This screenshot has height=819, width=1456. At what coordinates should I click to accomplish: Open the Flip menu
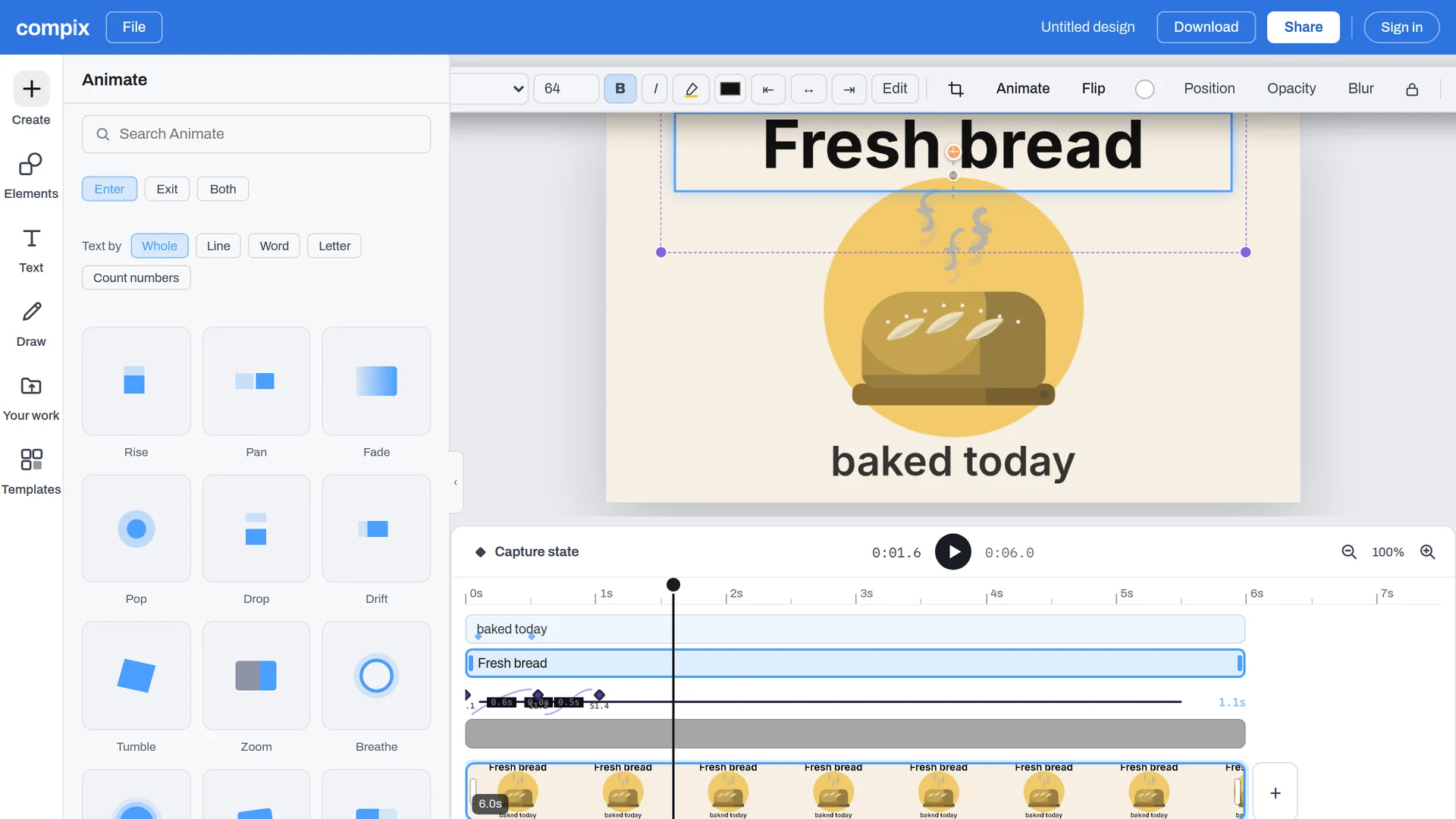[x=1093, y=89]
